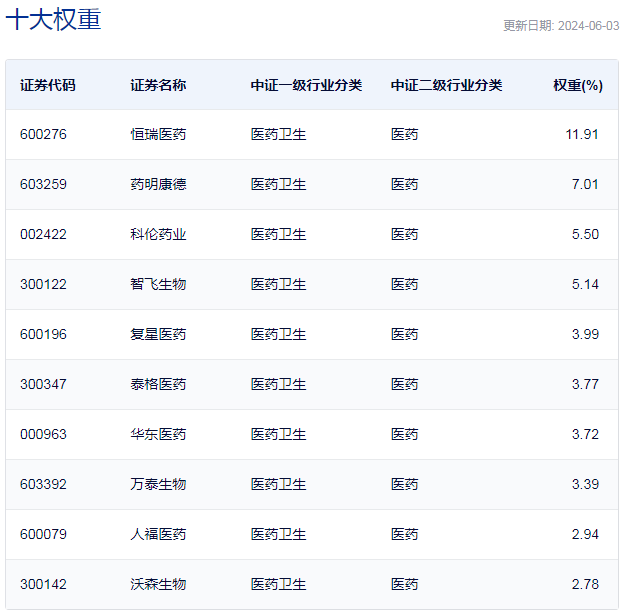Click 医药卫生 in the 恒瑞医药 row
The image size is (624, 616).
point(278,135)
